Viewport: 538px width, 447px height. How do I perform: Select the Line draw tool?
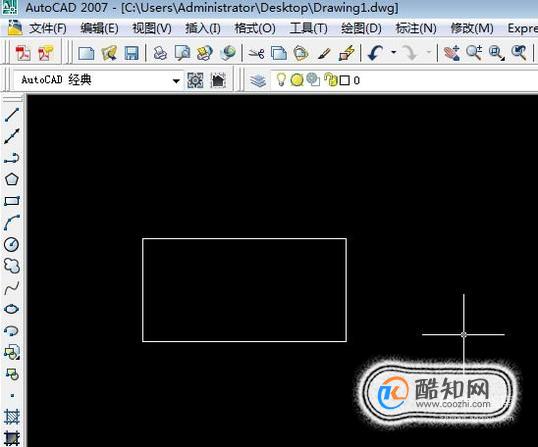tap(12, 115)
